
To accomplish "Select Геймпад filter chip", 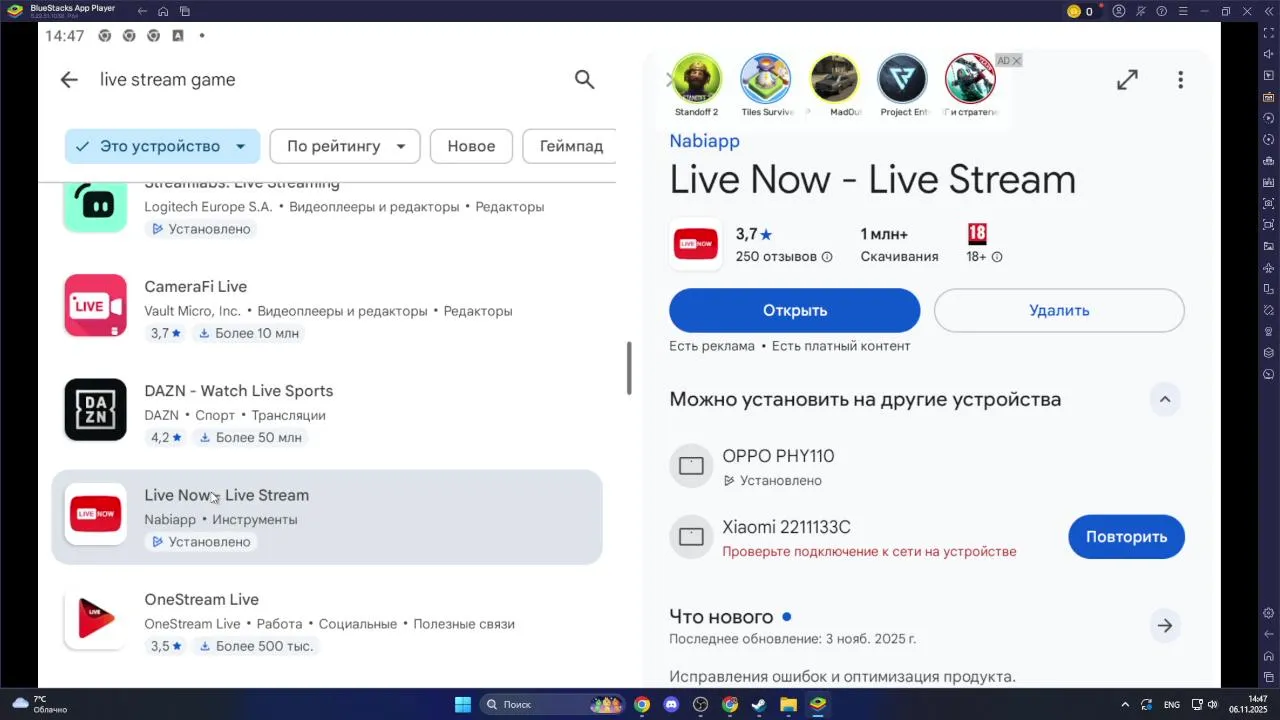I will (570, 146).
